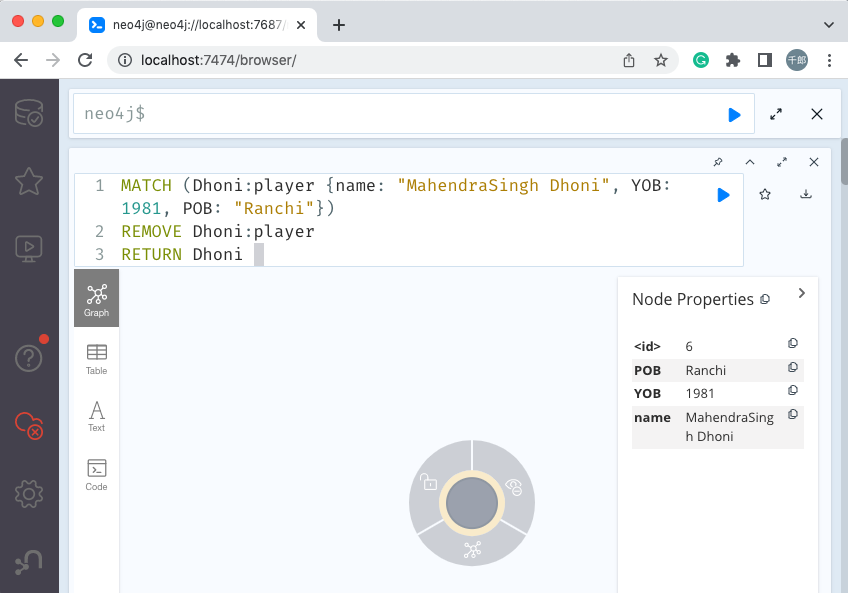Switch to Code view
The height and width of the screenshot is (593, 848).
point(96,474)
